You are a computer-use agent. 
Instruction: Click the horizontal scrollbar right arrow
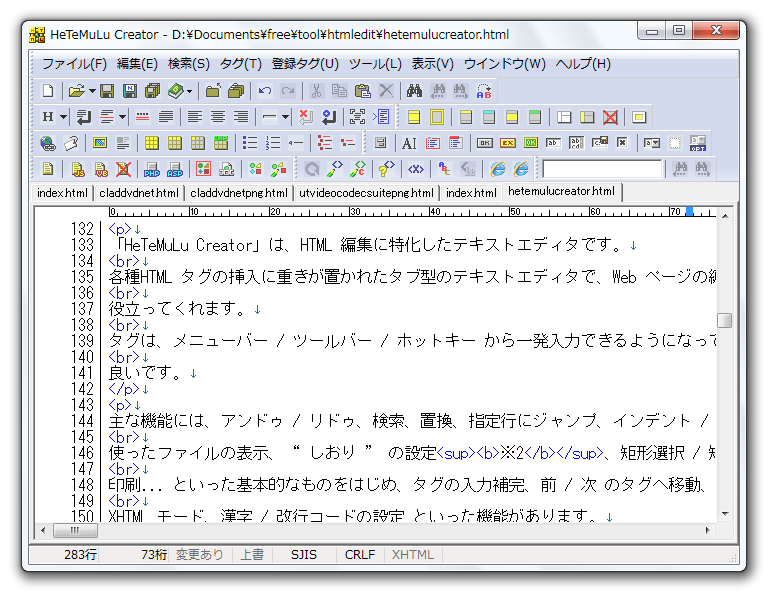[x=707, y=530]
